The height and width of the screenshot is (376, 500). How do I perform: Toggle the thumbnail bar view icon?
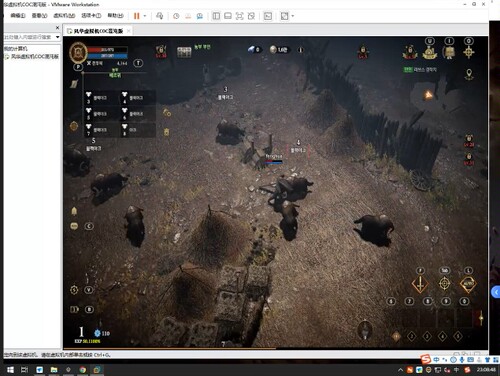[228, 16]
